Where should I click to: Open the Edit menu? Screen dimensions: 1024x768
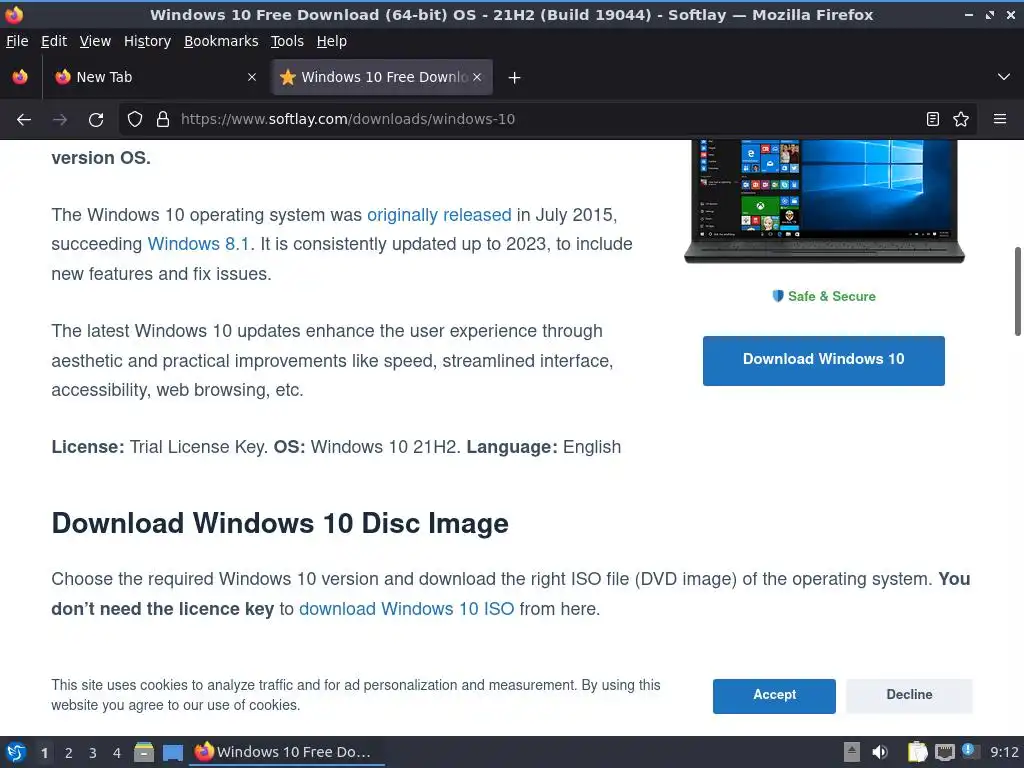[x=54, y=41]
